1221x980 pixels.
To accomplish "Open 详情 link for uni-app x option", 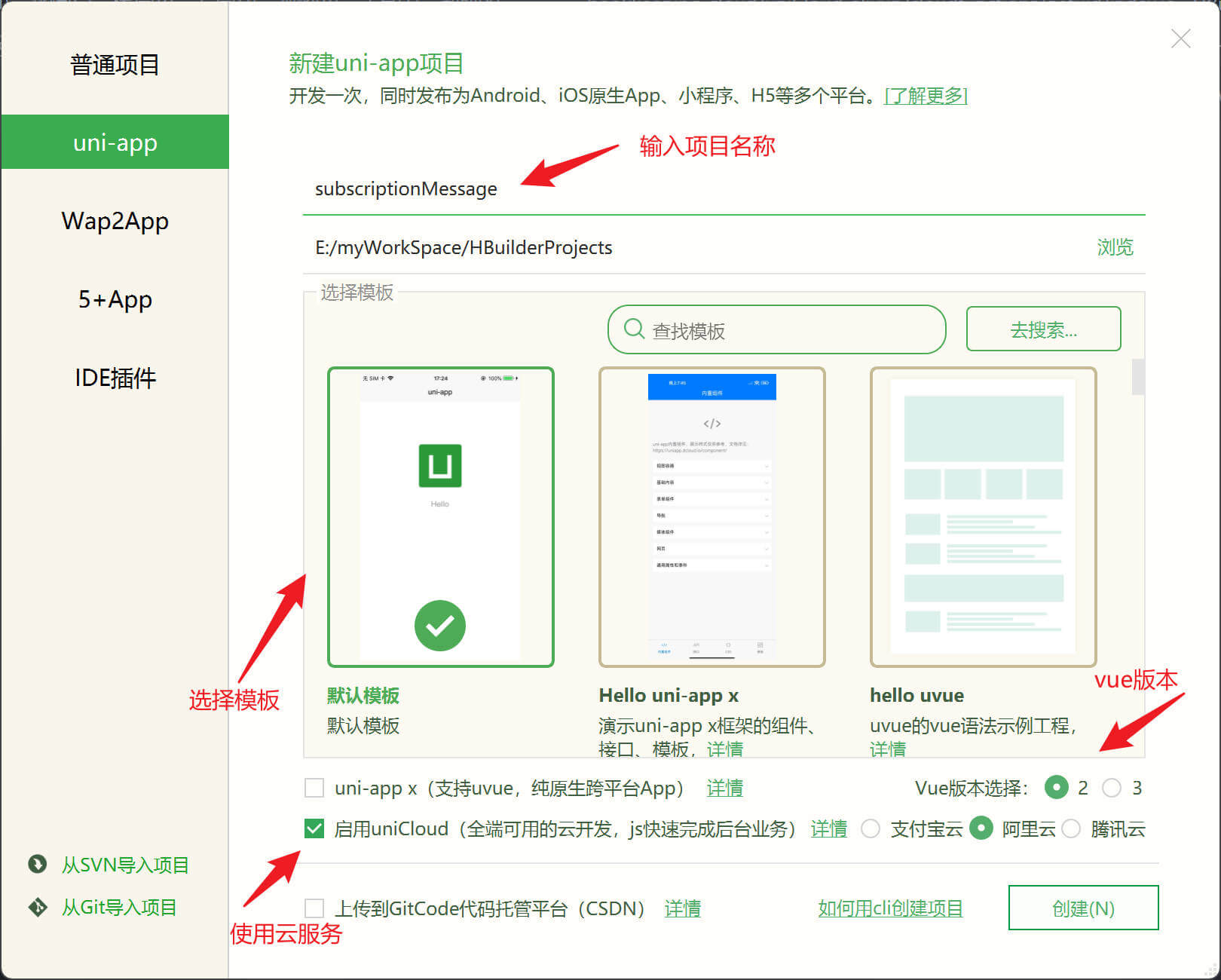I will (x=725, y=788).
